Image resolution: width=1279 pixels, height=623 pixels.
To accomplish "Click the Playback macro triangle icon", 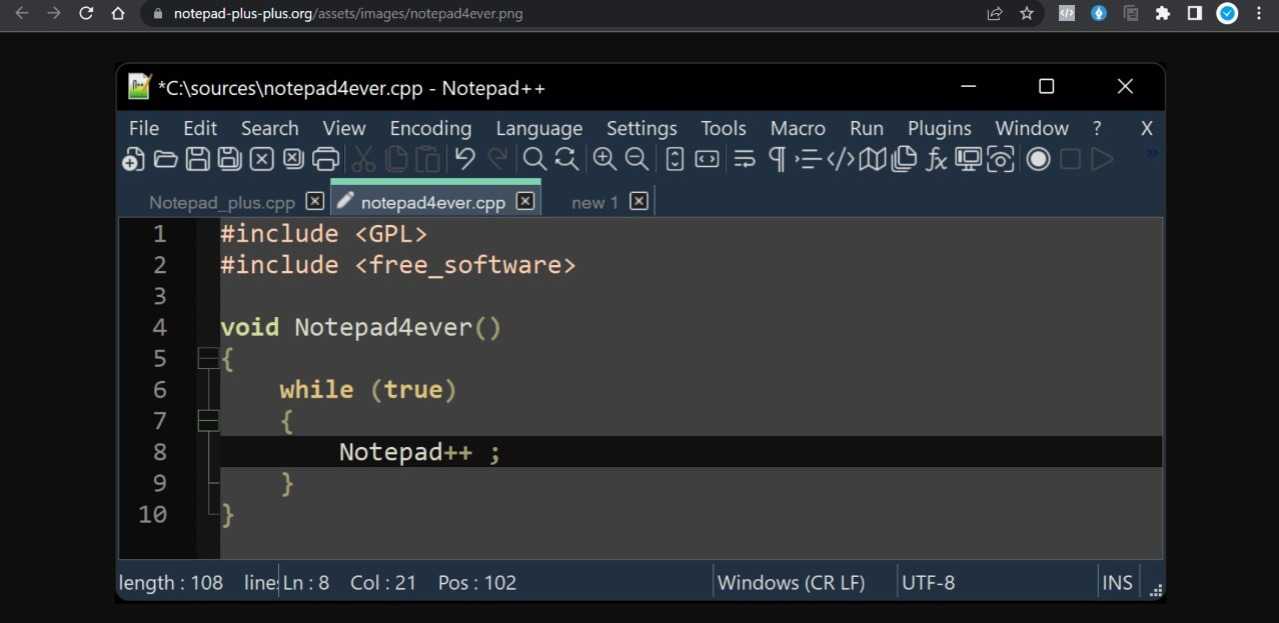I will 1102,159.
